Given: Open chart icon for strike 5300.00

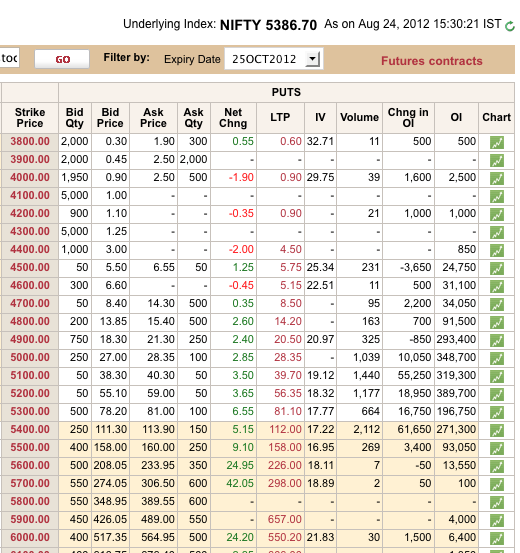Looking at the screenshot, I should point(497,412).
